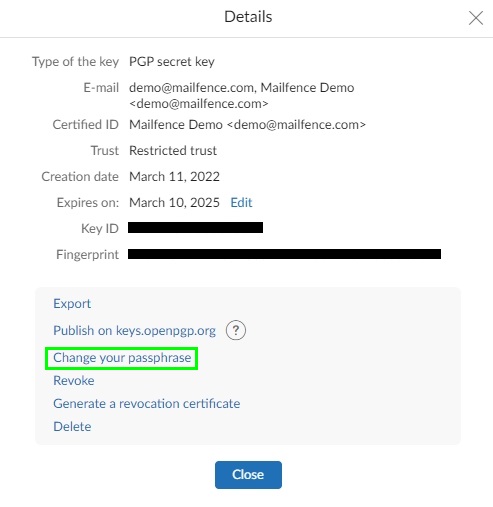Screen dimensions: 493x507
Task: Click the Restricted trust value
Action: click(173, 150)
